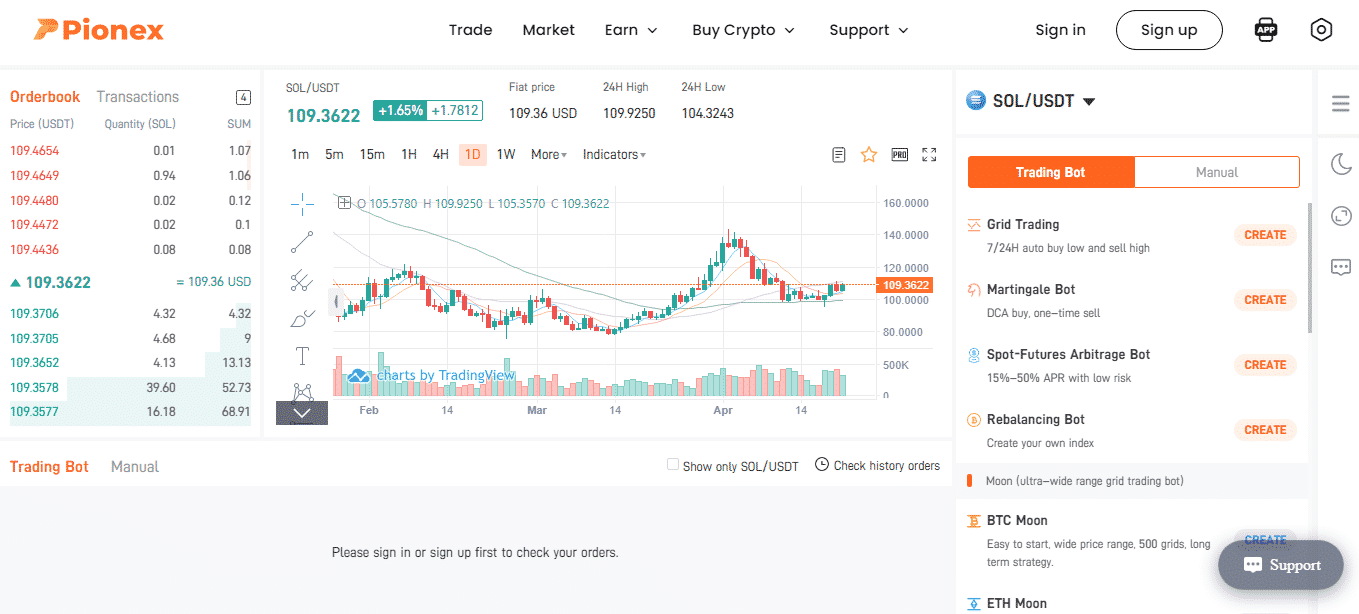Choose the brush drawing tool

(x=302, y=318)
